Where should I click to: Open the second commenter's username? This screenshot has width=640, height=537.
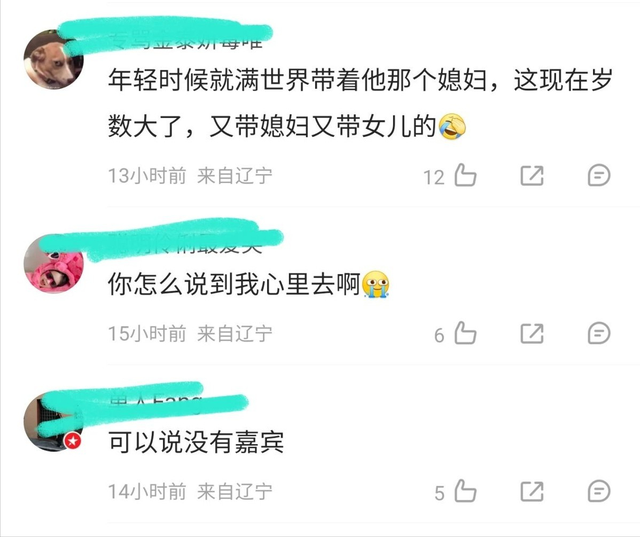[186, 244]
